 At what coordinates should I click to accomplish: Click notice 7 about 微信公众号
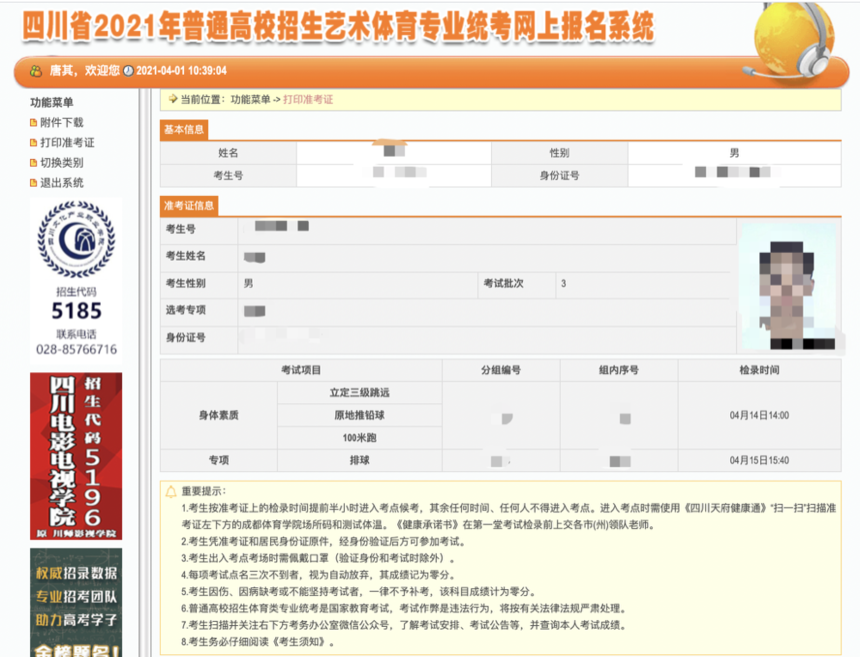point(404,625)
